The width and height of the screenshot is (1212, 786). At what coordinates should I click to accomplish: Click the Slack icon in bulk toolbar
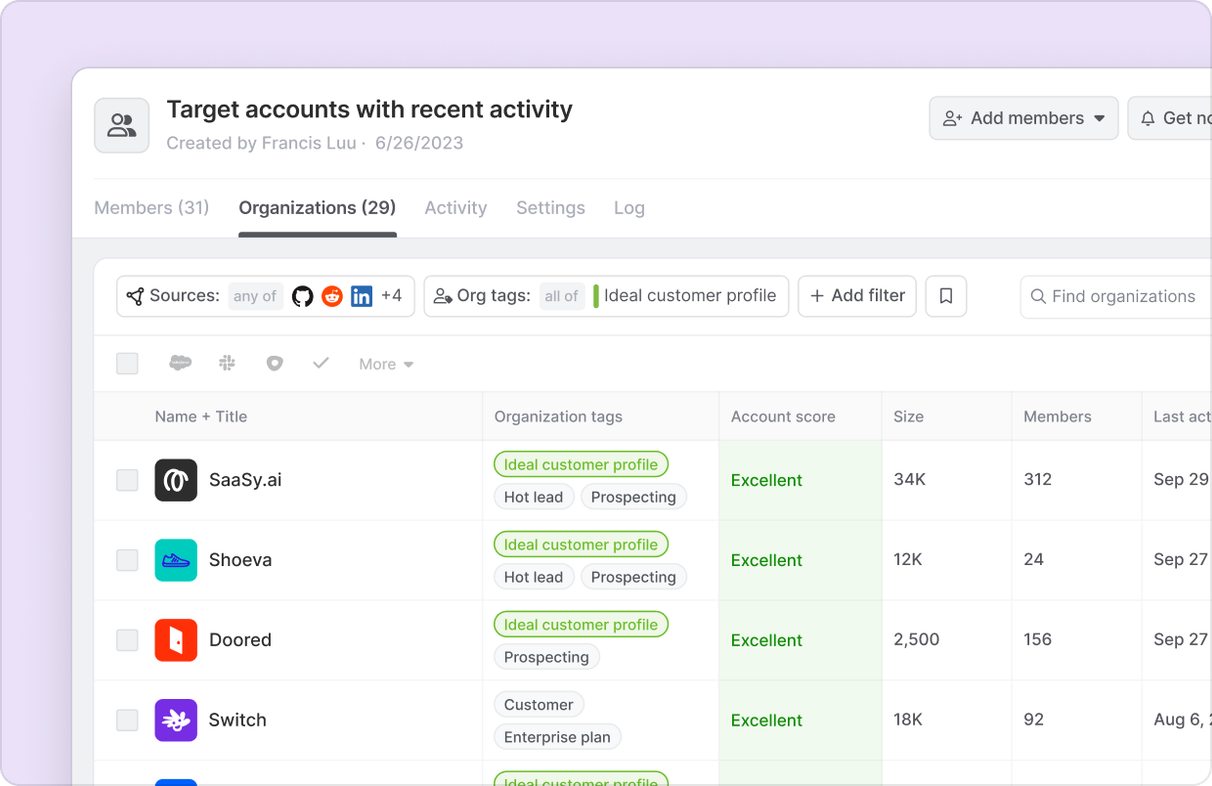(227, 363)
